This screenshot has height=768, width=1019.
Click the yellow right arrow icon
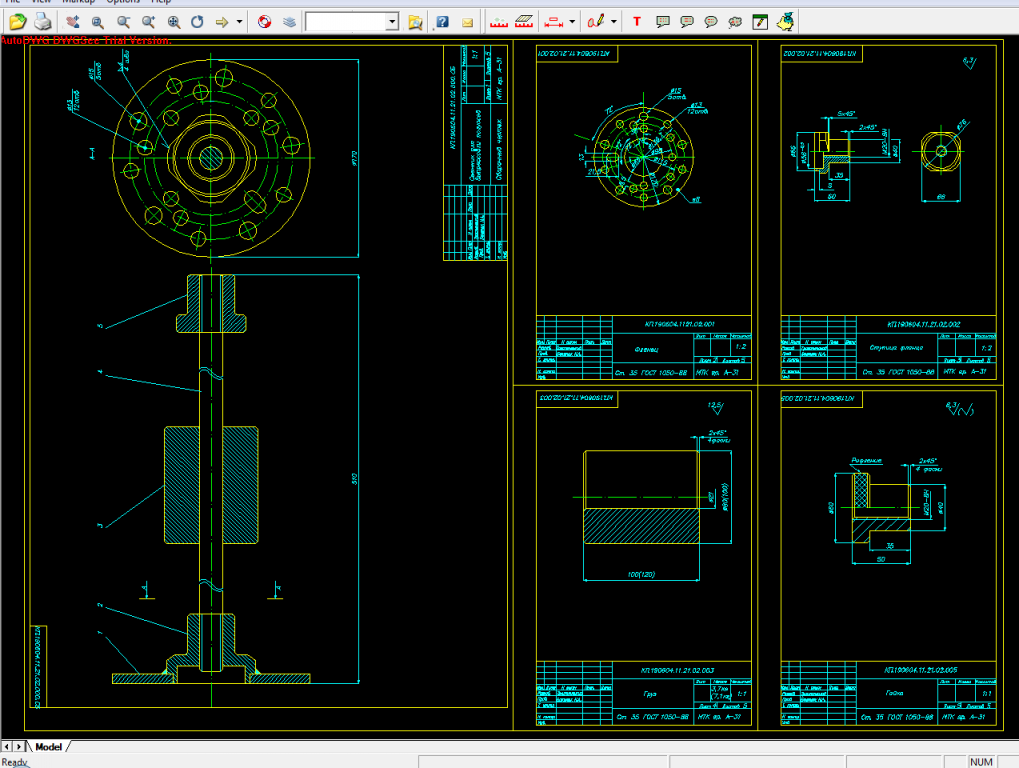222,21
